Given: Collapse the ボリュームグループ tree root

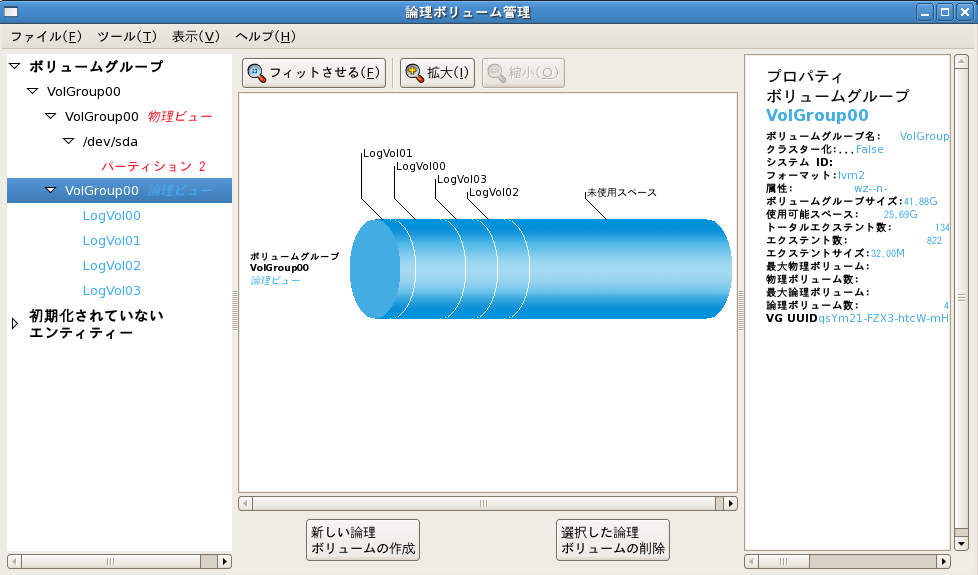Looking at the screenshot, I should (x=14, y=67).
